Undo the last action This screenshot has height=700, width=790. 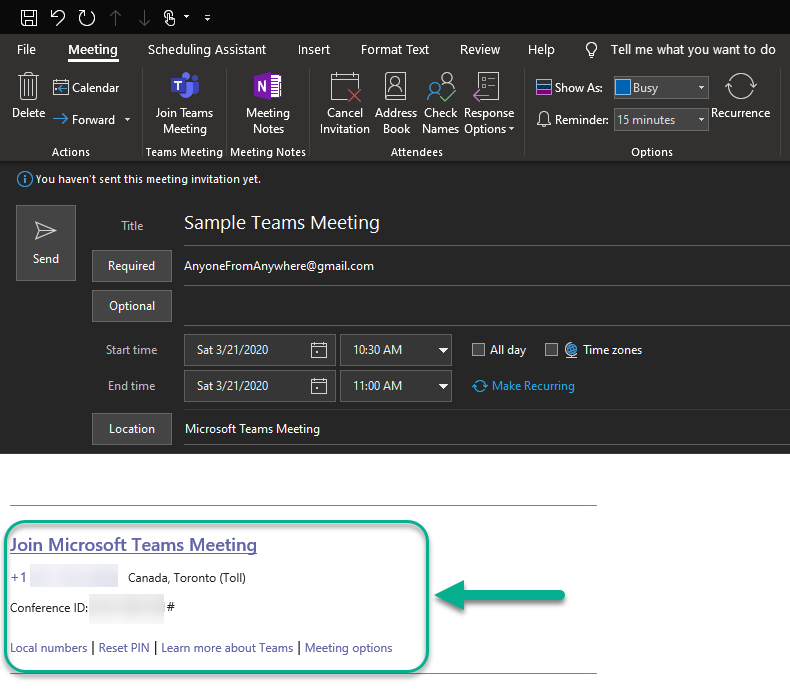click(57, 18)
